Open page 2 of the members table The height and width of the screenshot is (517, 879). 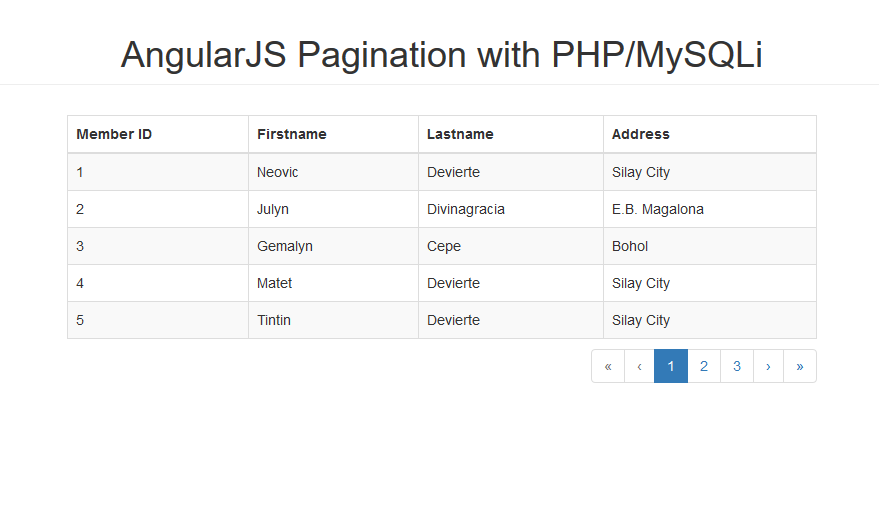click(x=704, y=366)
